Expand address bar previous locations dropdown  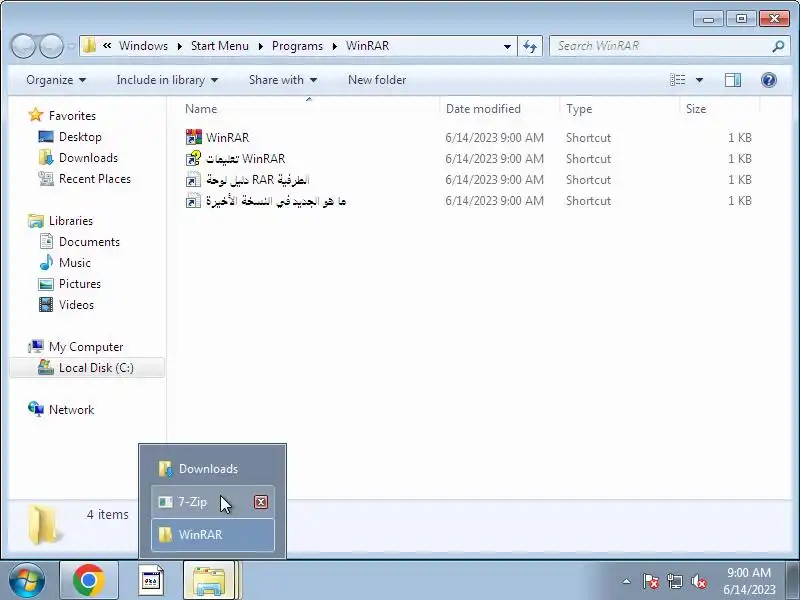coord(507,46)
